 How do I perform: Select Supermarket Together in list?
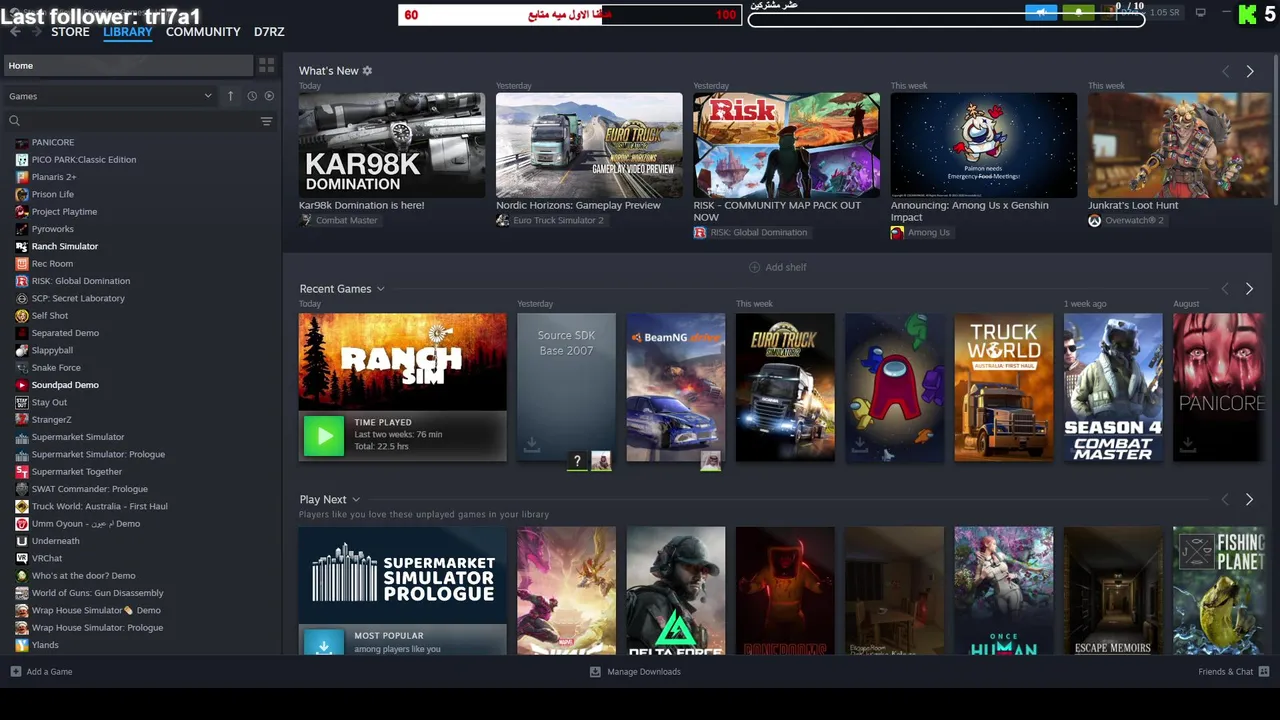click(x=76, y=472)
